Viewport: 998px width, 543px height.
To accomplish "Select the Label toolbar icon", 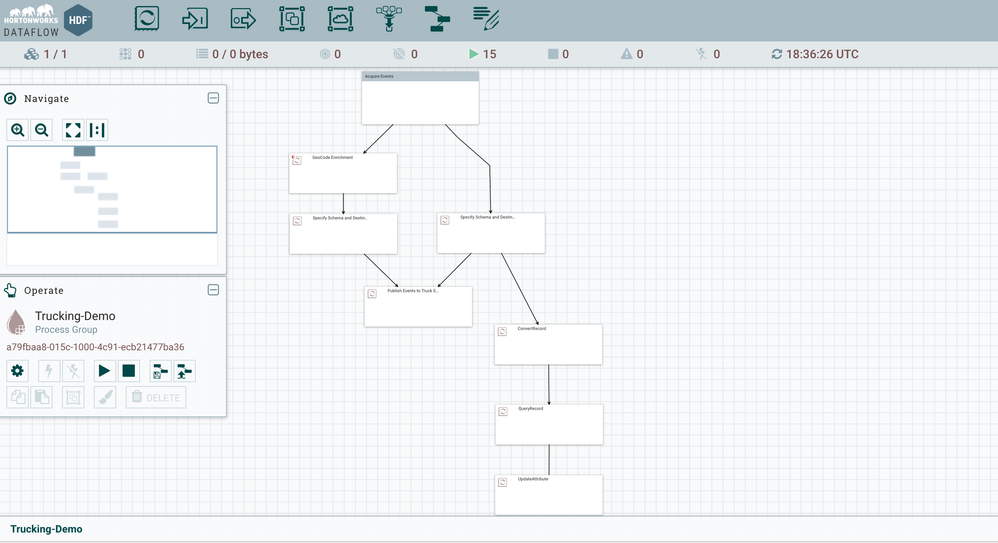I will click(486, 18).
